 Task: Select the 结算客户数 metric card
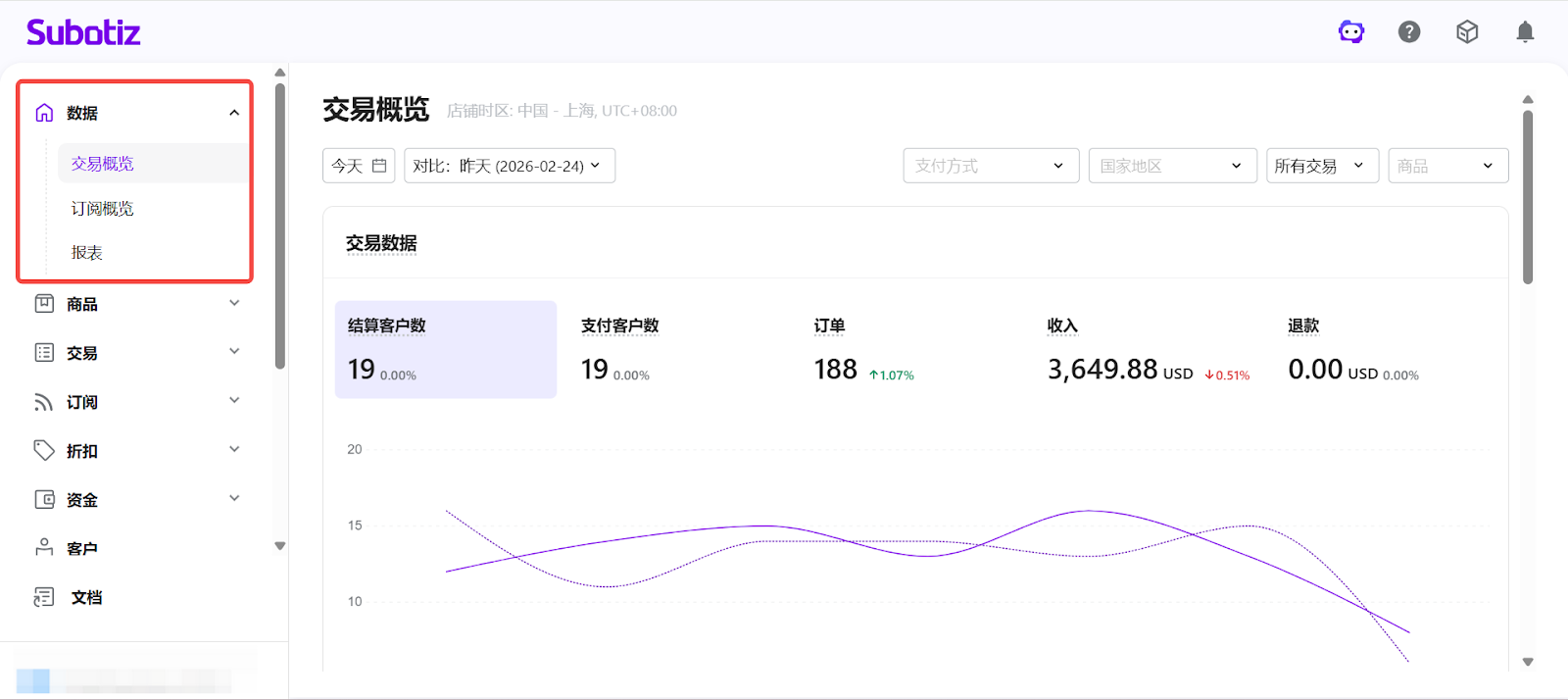point(445,349)
